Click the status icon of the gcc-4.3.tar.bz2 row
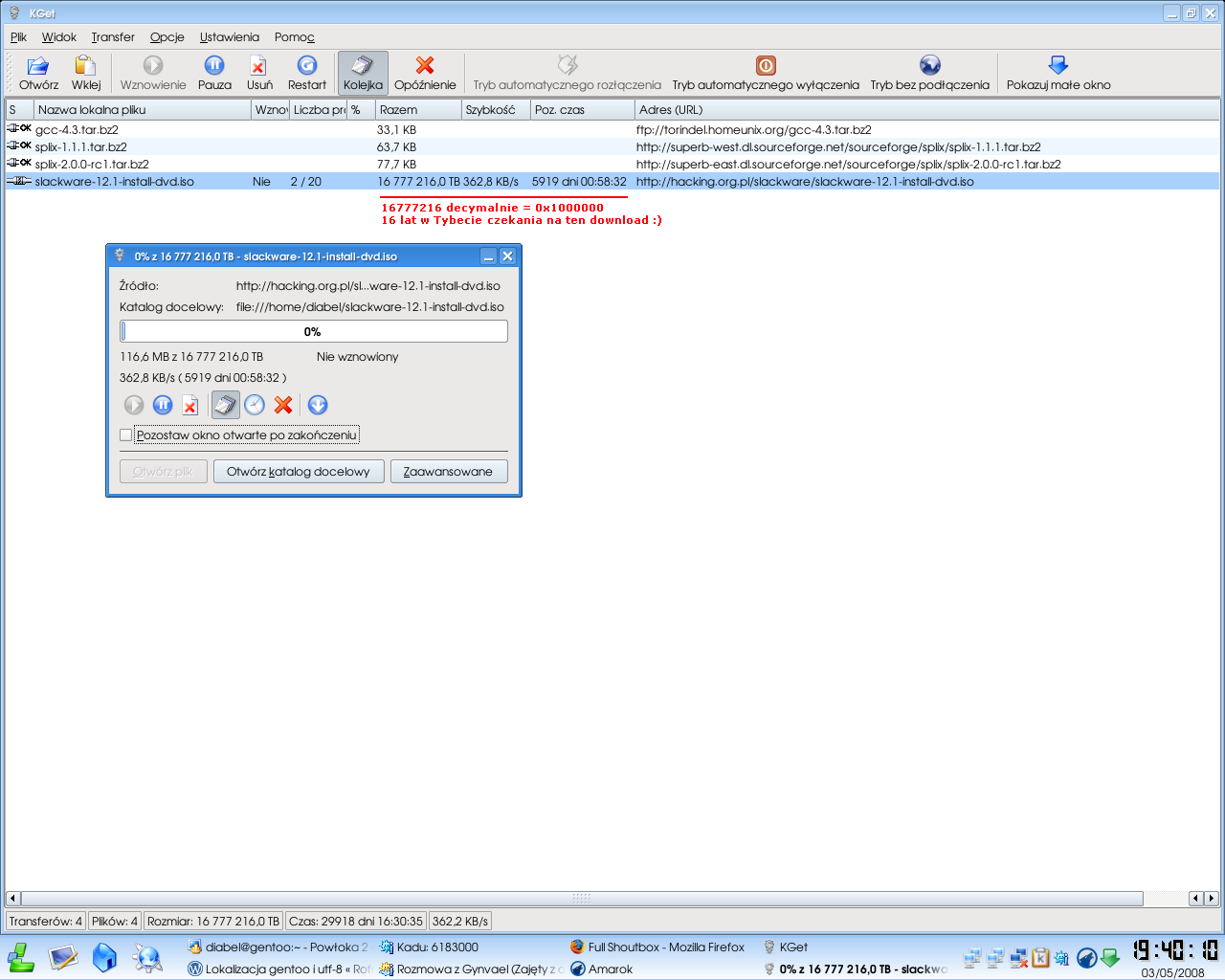This screenshot has height=980, width=1225. click(x=19, y=128)
